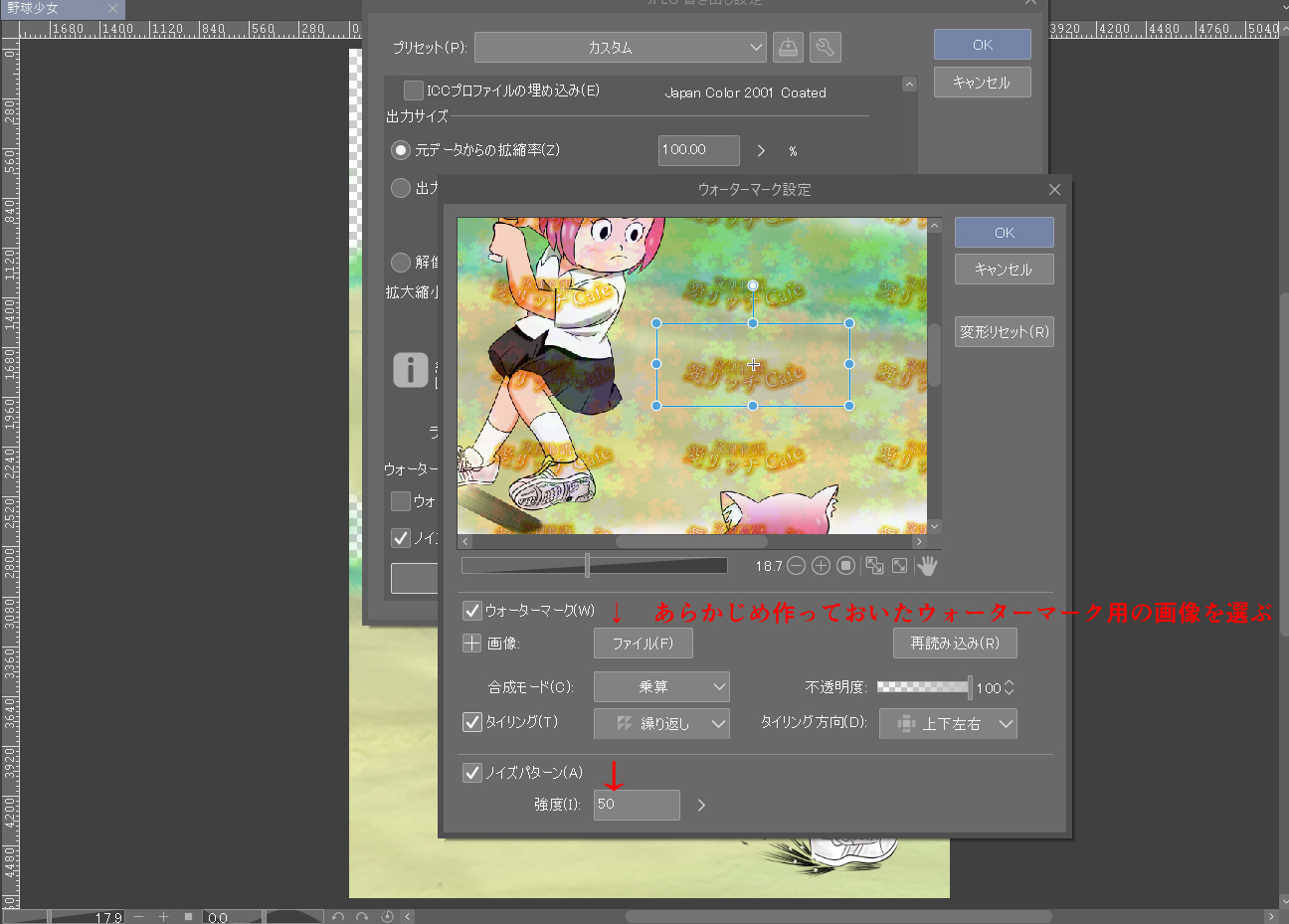Click the 強度 input field
This screenshot has width=1289, height=924.
tap(637, 805)
